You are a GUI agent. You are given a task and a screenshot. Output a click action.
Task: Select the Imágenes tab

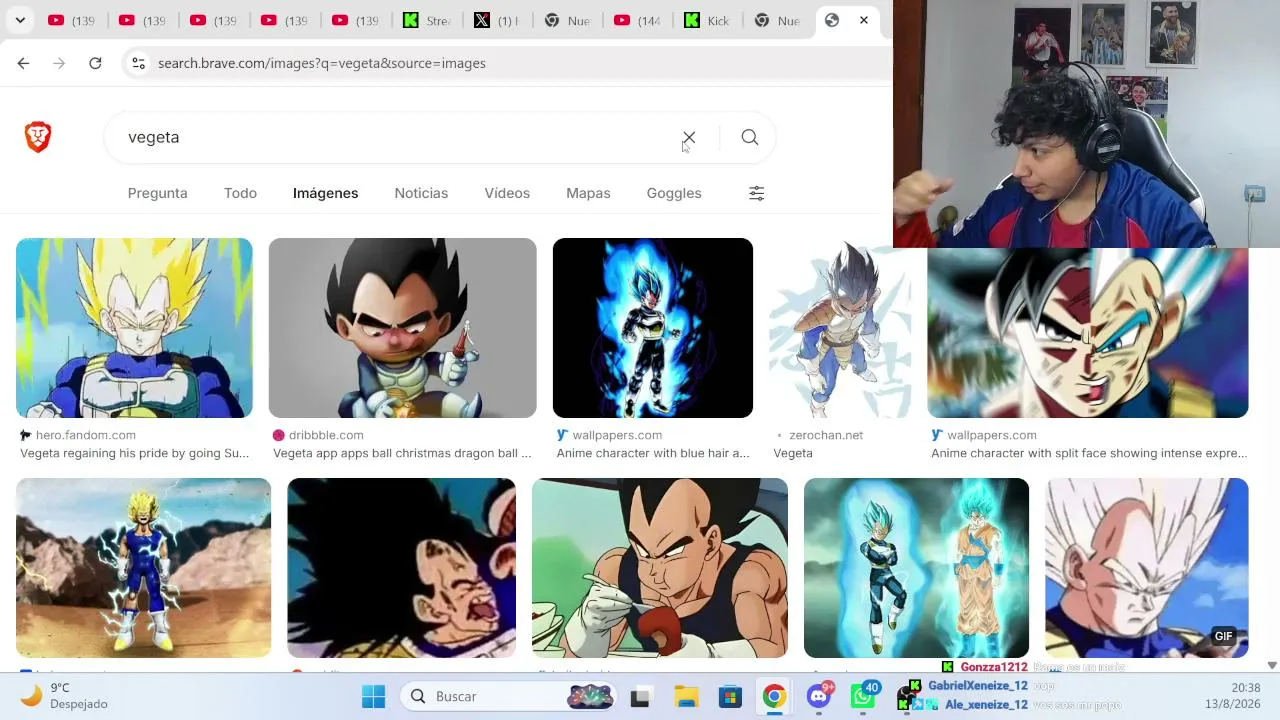325,193
